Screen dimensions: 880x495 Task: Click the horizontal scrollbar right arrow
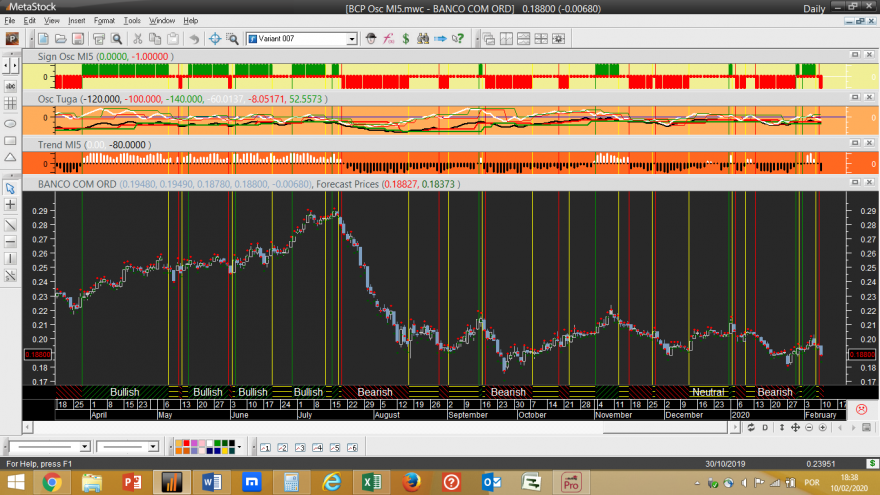[x=735, y=428]
